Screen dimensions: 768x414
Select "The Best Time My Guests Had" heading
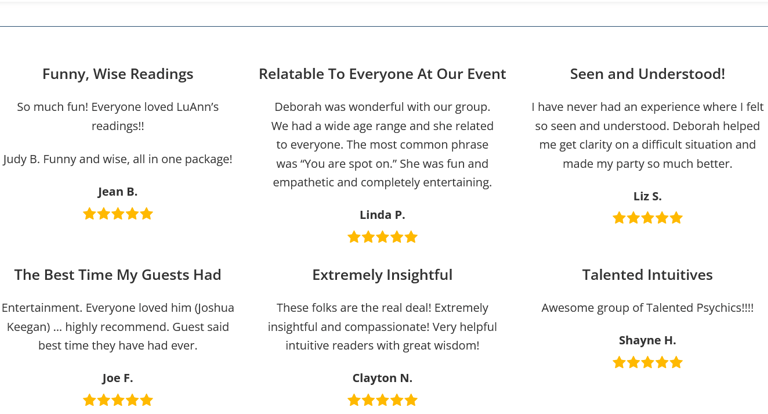pyautogui.click(x=118, y=275)
